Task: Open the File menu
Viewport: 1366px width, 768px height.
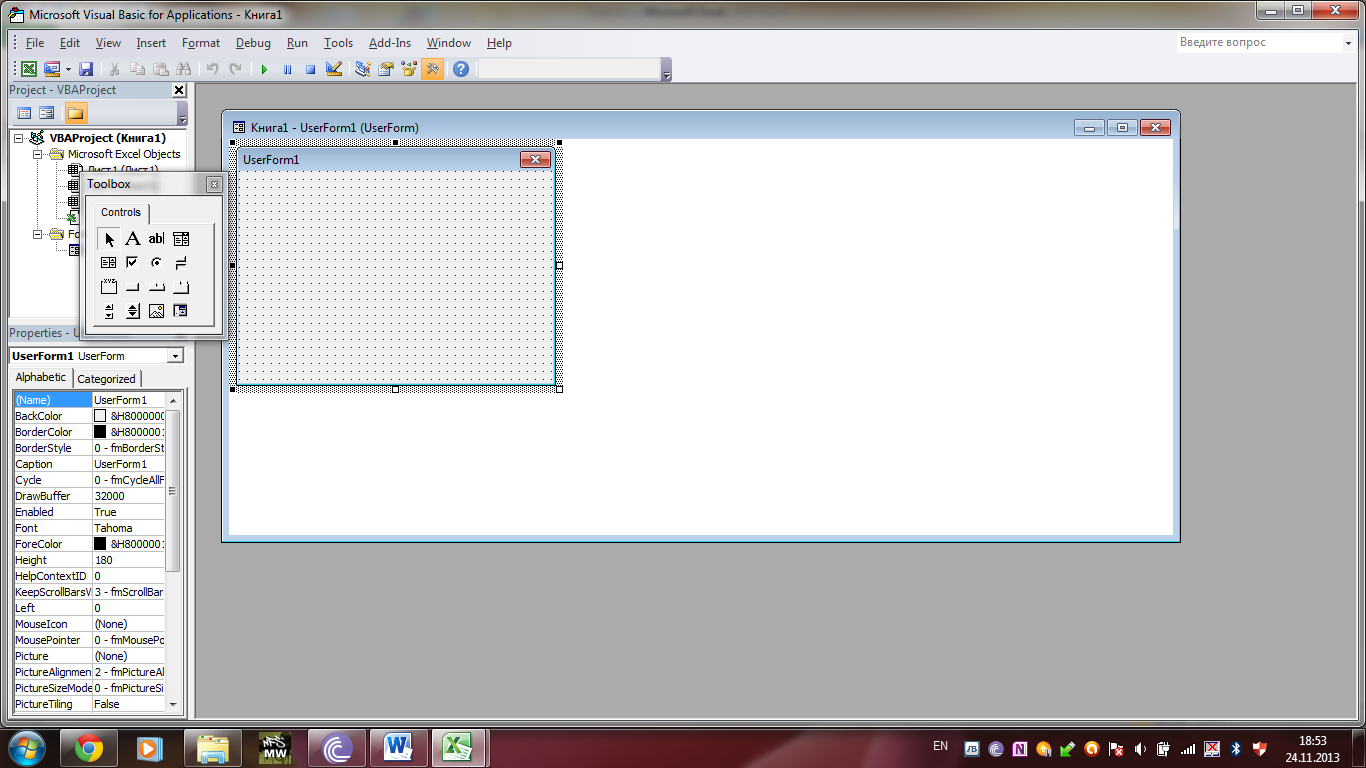Action: pos(35,43)
